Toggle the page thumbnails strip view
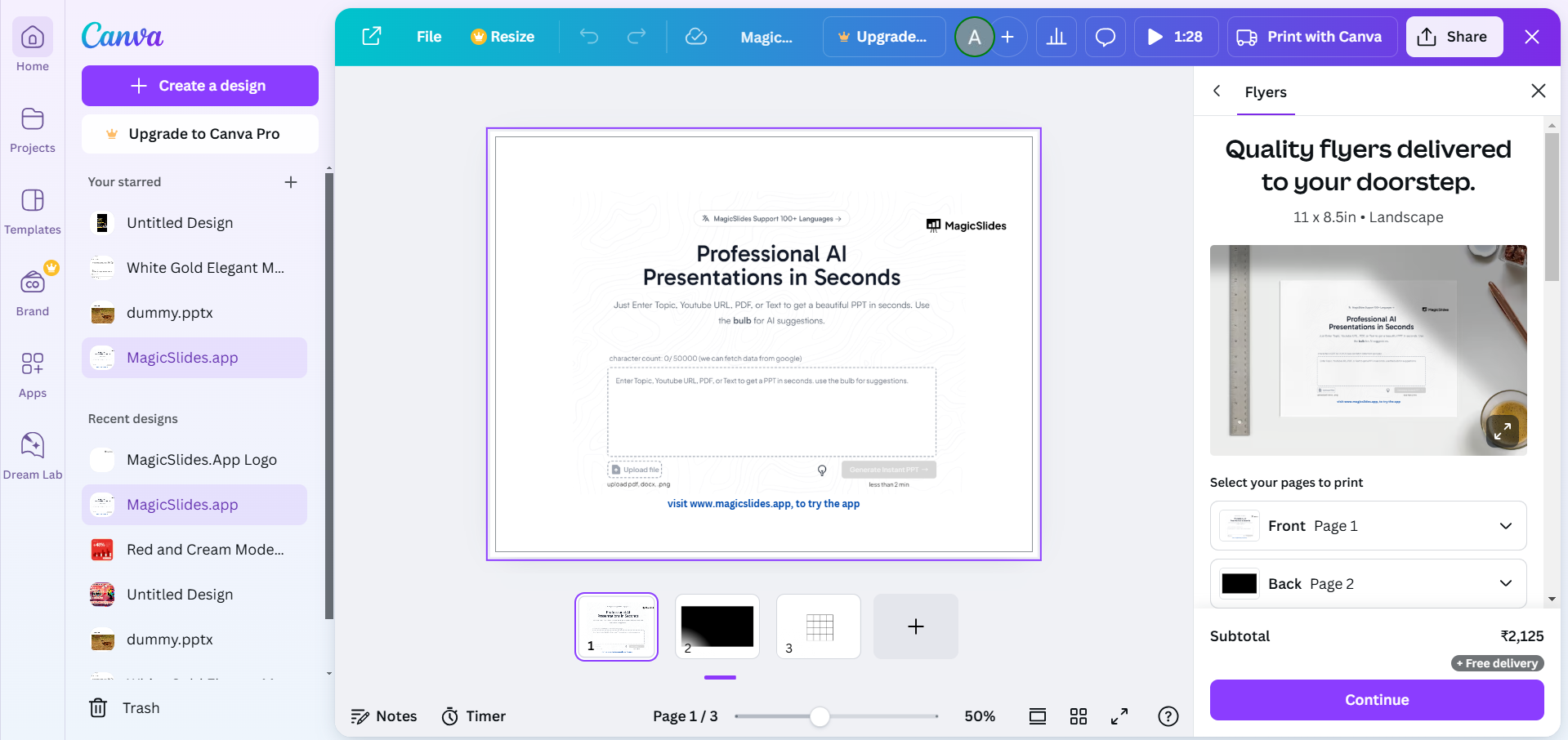1568x740 pixels. (x=1037, y=716)
